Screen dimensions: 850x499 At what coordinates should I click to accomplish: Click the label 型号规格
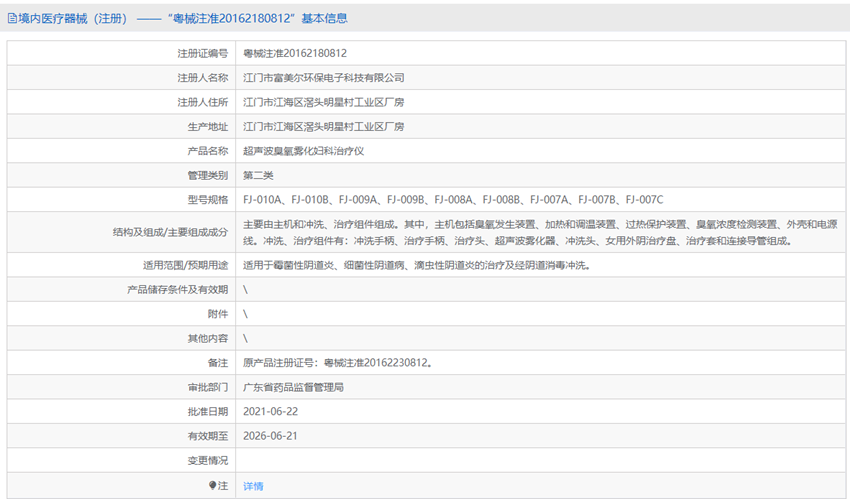pyautogui.click(x=208, y=199)
